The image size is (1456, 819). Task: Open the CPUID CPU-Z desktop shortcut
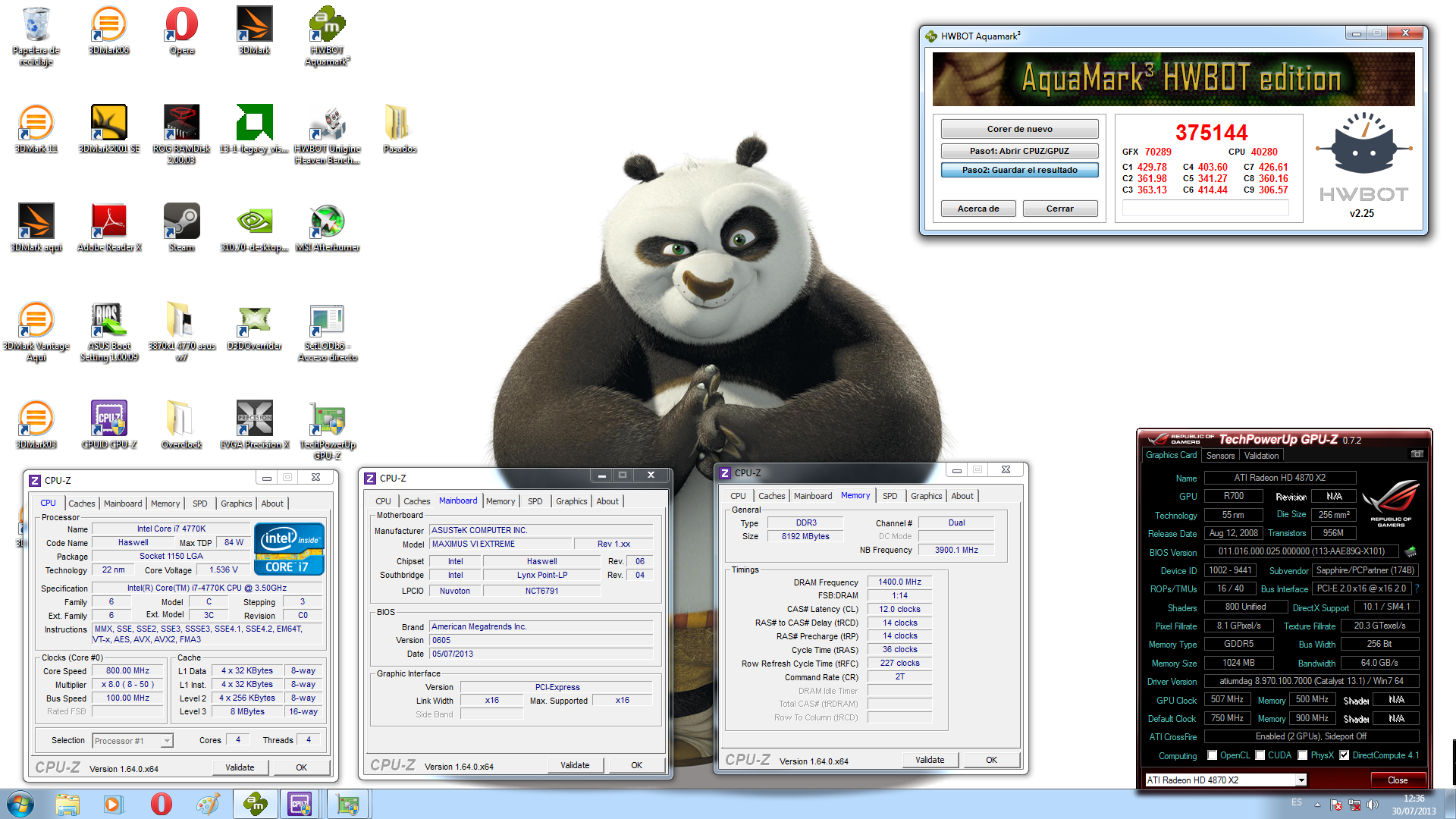tap(108, 425)
